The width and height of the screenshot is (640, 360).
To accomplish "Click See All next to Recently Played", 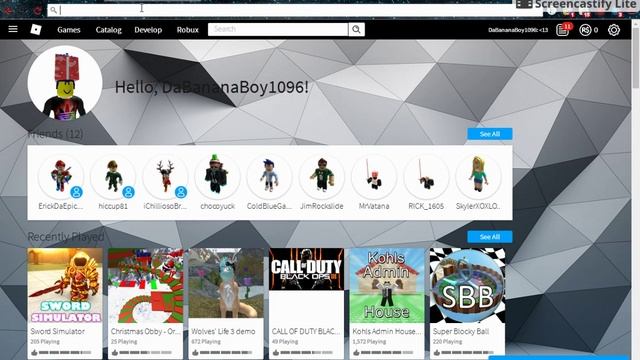I will 490,237.
